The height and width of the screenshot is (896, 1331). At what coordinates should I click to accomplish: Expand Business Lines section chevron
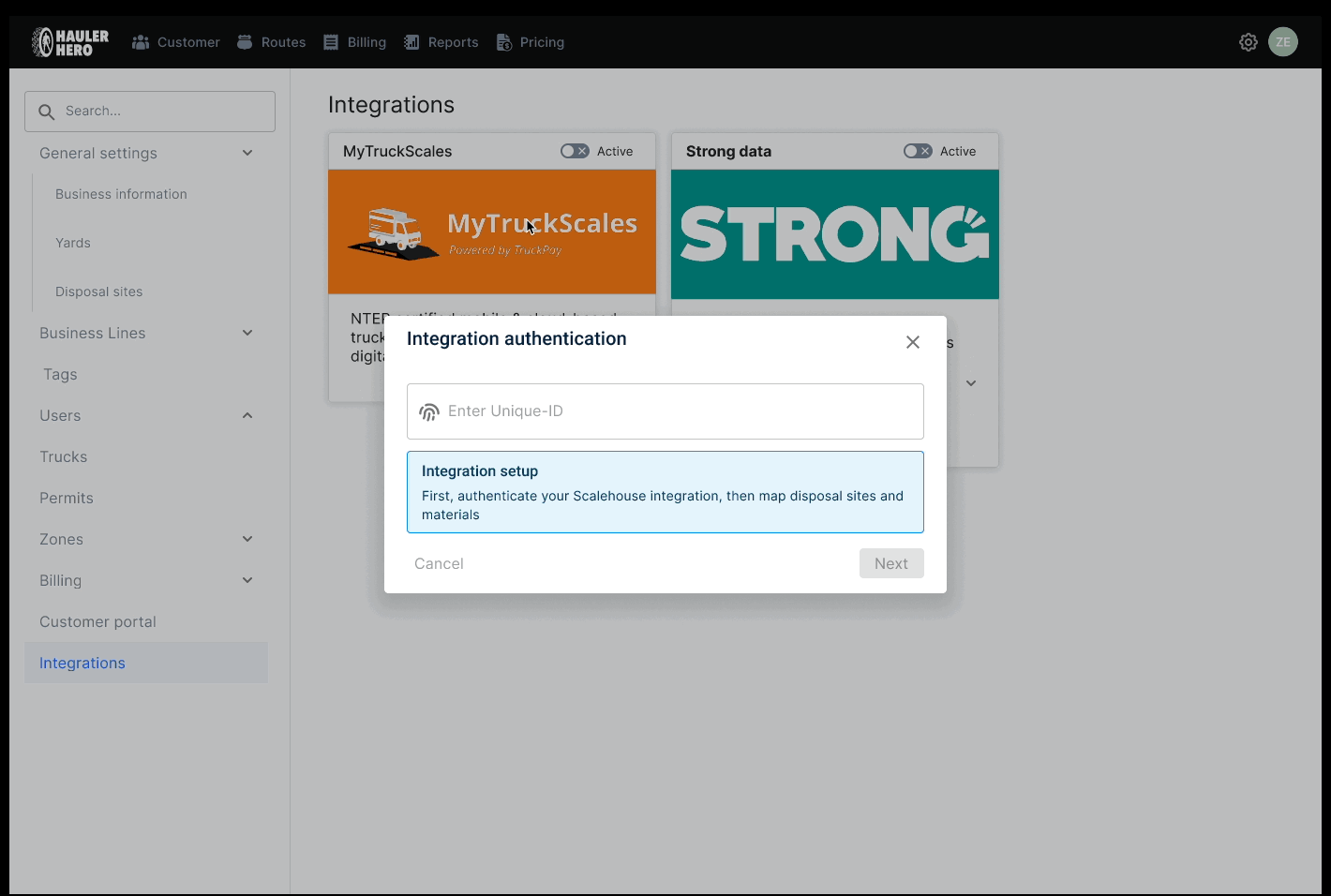click(x=247, y=333)
